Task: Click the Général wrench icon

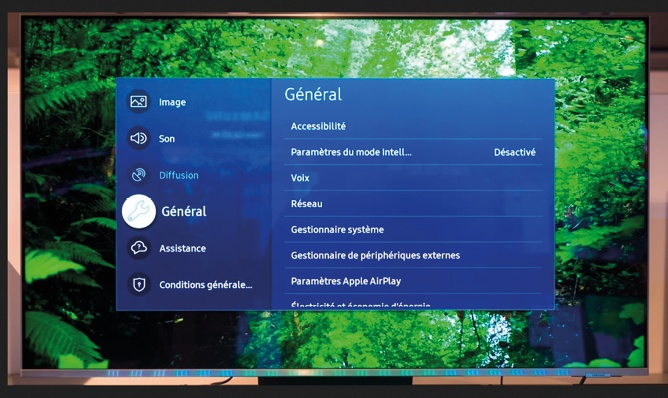Action: pyautogui.click(x=139, y=211)
